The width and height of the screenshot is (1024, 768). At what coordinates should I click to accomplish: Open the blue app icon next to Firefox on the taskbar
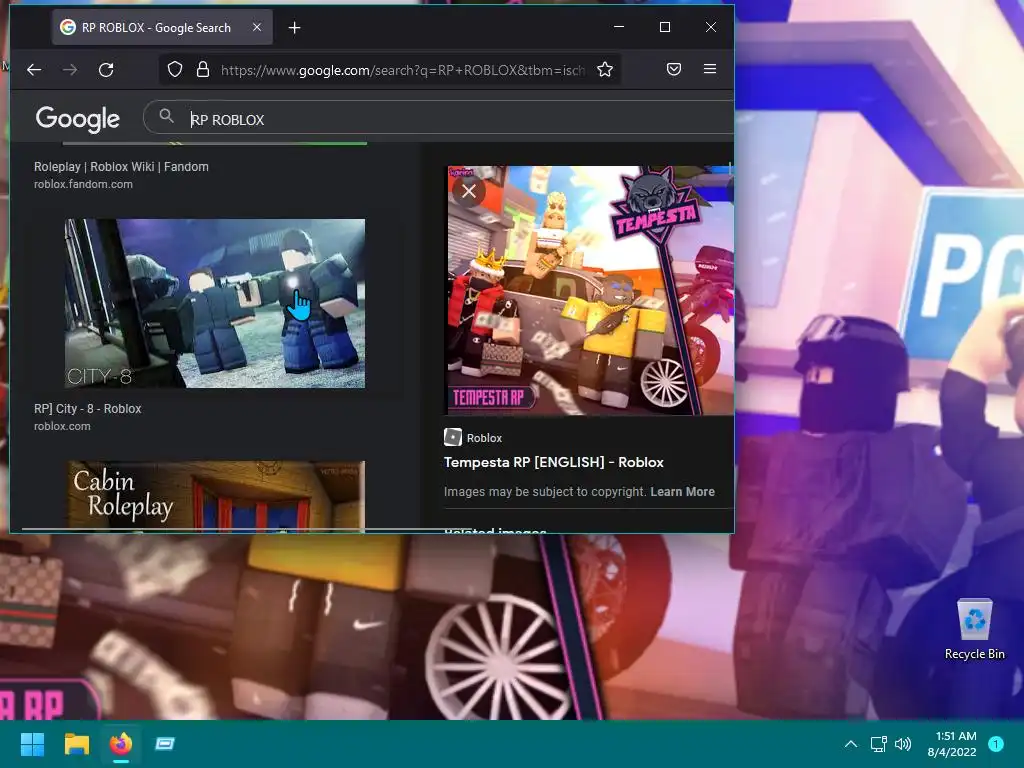pos(165,744)
